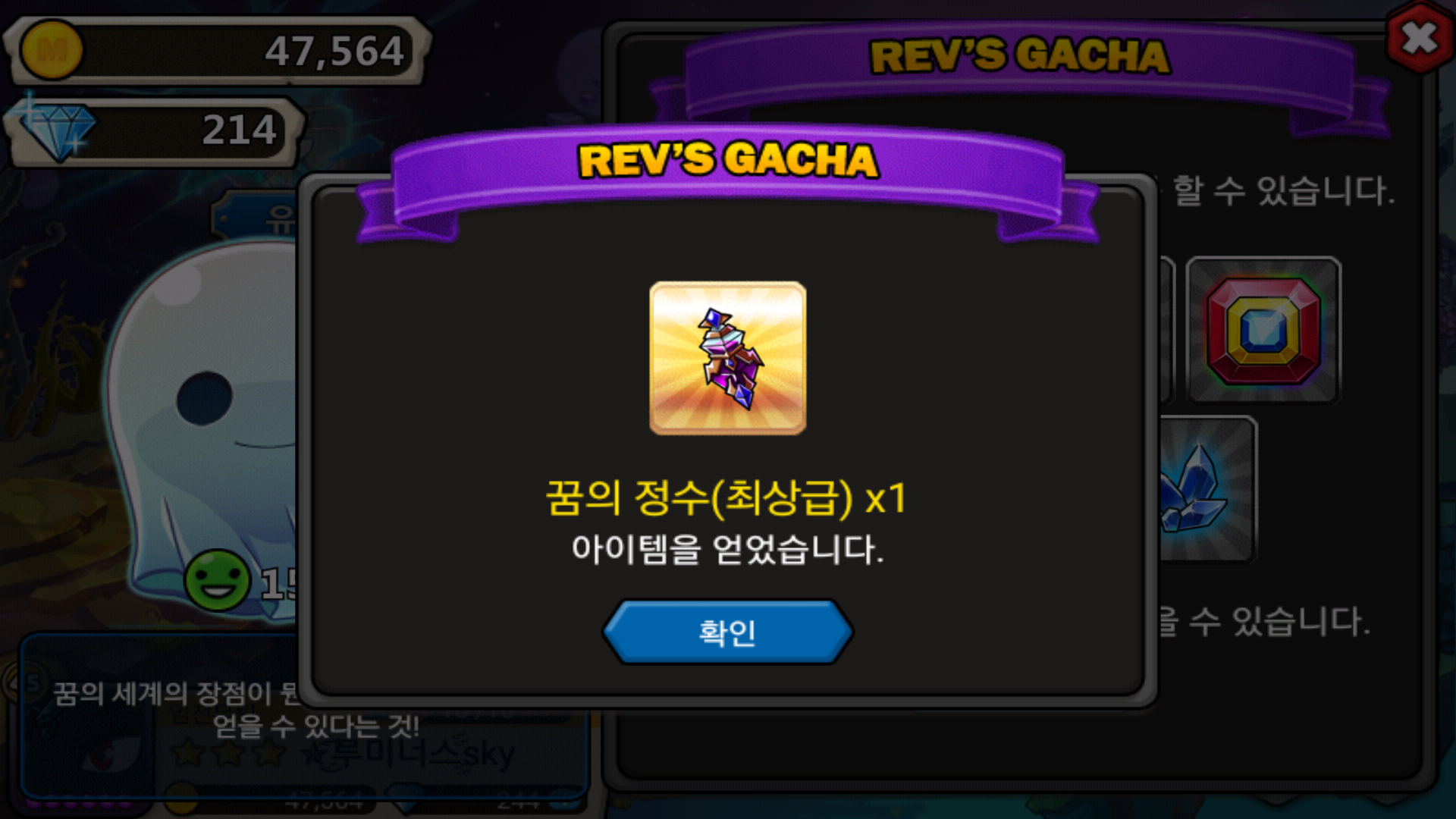
Task: Click the 아이템을 얻었습니다 message text
Action: click(x=728, y=548)
